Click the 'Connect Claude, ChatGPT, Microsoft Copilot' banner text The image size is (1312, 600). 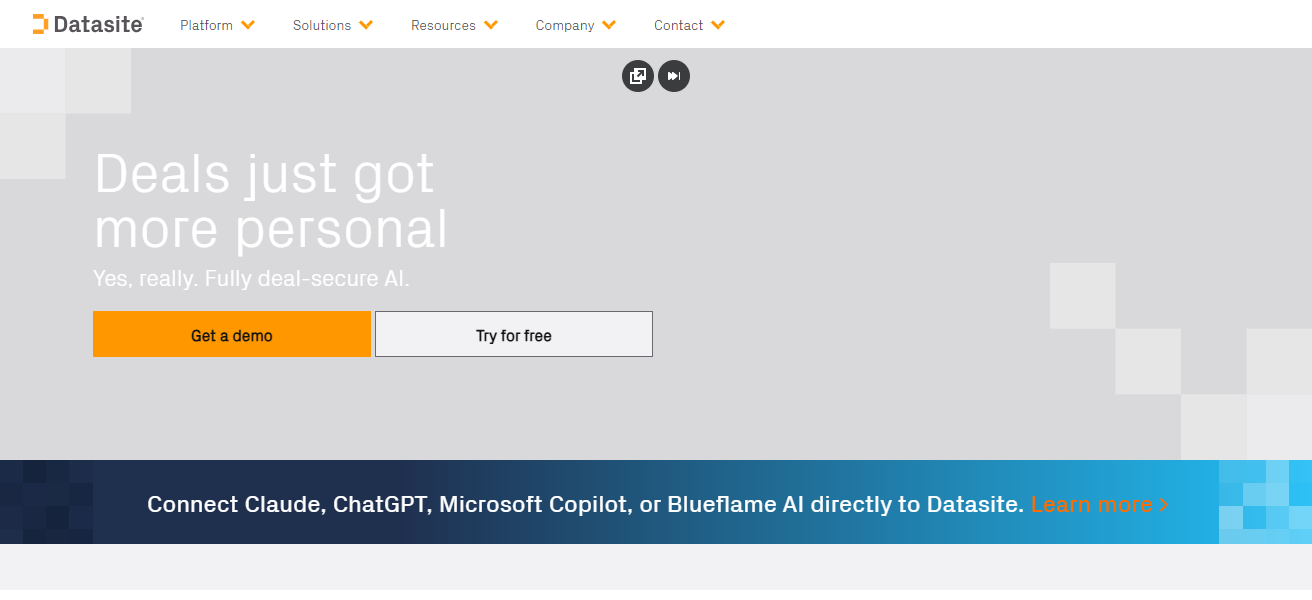pyautogui.click(x=585, y=504)
